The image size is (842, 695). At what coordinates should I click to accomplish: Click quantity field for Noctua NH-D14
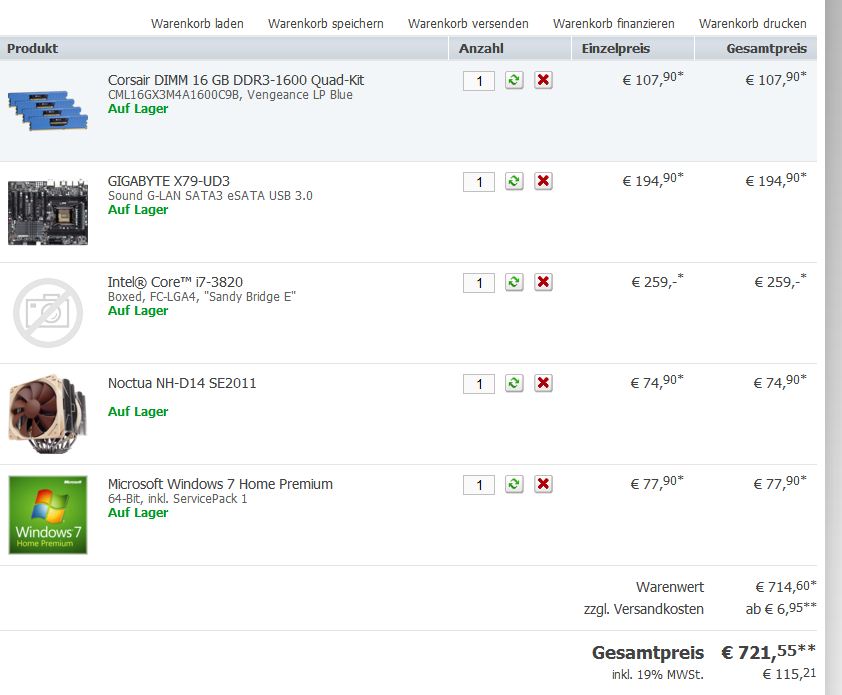(479, 384)
